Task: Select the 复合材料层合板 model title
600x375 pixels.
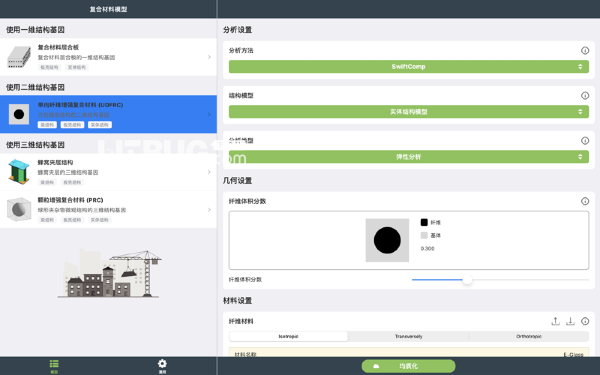Action: pos(58,47)
